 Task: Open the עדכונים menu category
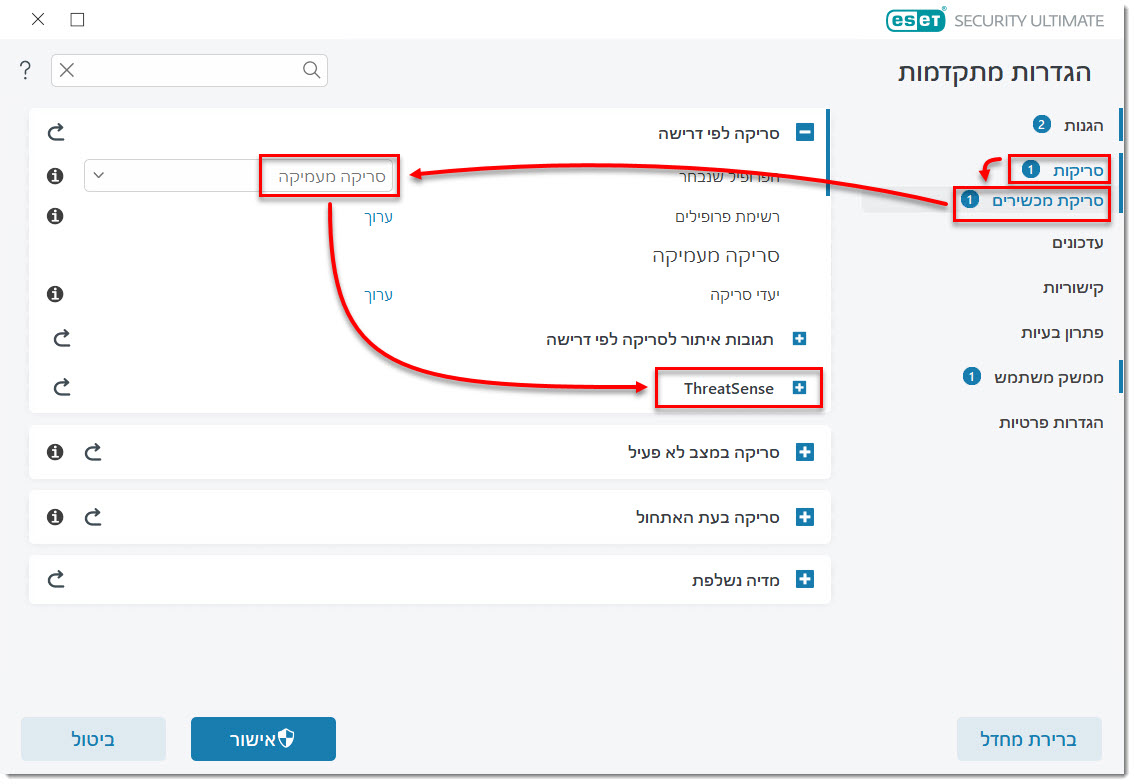(x=1078, y=242)
